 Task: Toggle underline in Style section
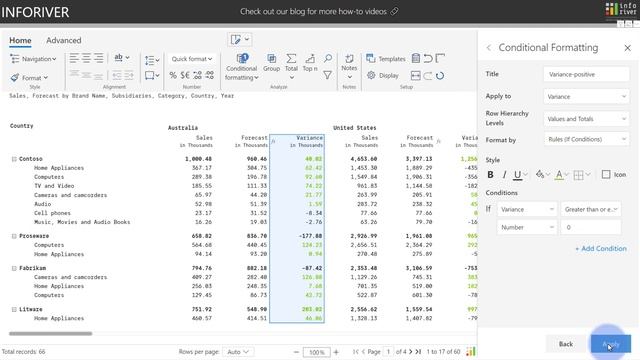pyautogui.click(x=518, y=175)
